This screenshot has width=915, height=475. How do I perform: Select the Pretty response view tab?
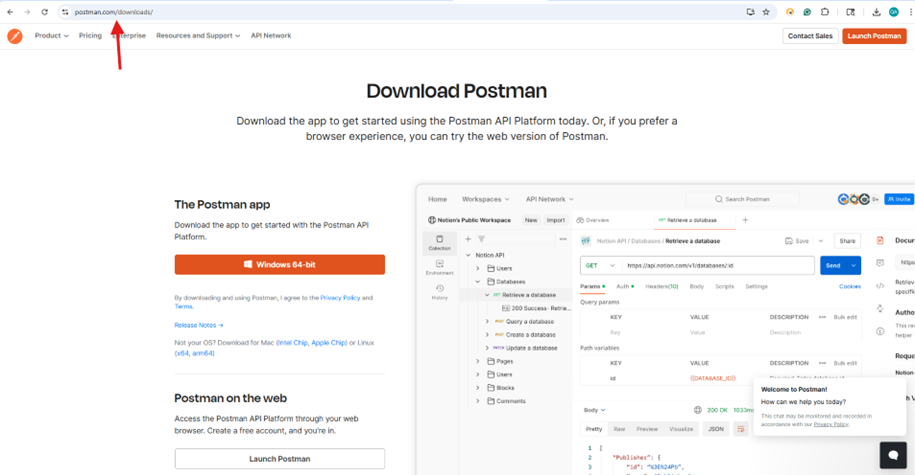pyautogui.click(x=593, y=429)
